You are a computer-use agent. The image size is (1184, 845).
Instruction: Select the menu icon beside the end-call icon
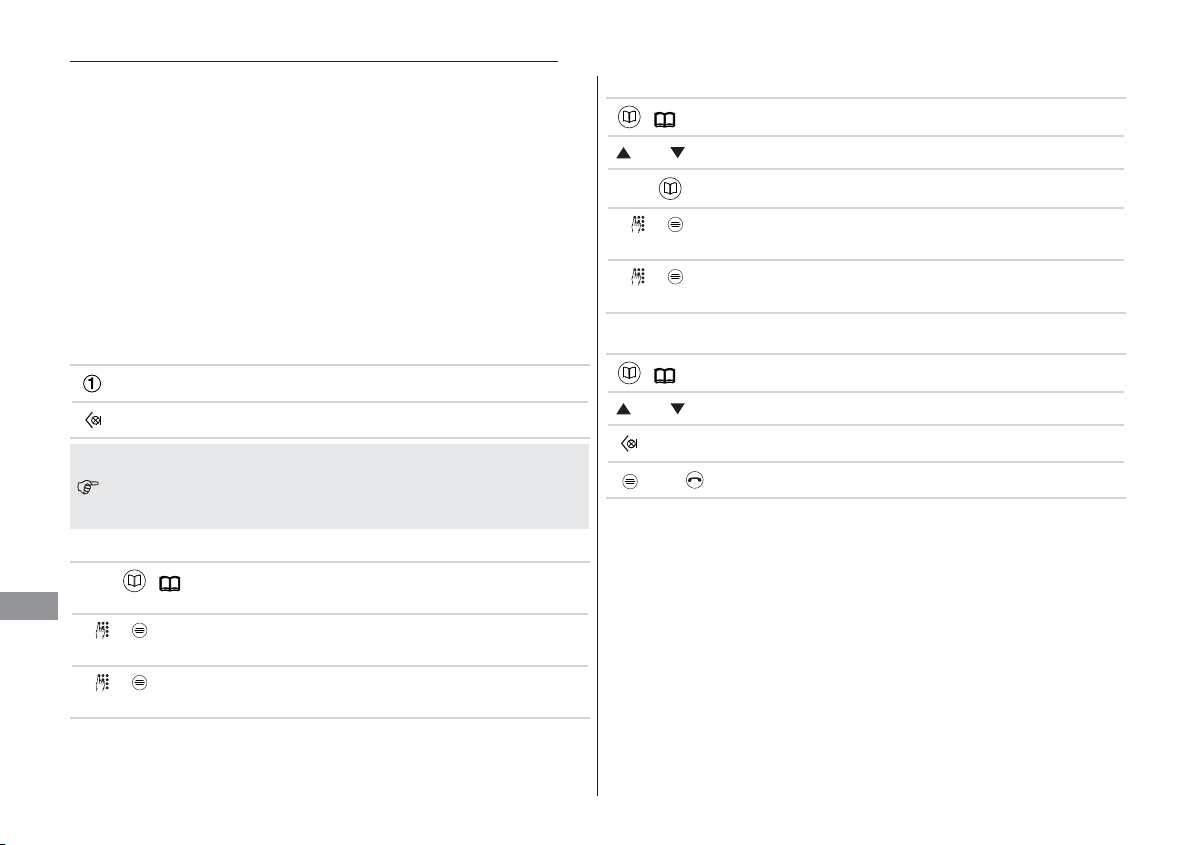coord(630,481)
